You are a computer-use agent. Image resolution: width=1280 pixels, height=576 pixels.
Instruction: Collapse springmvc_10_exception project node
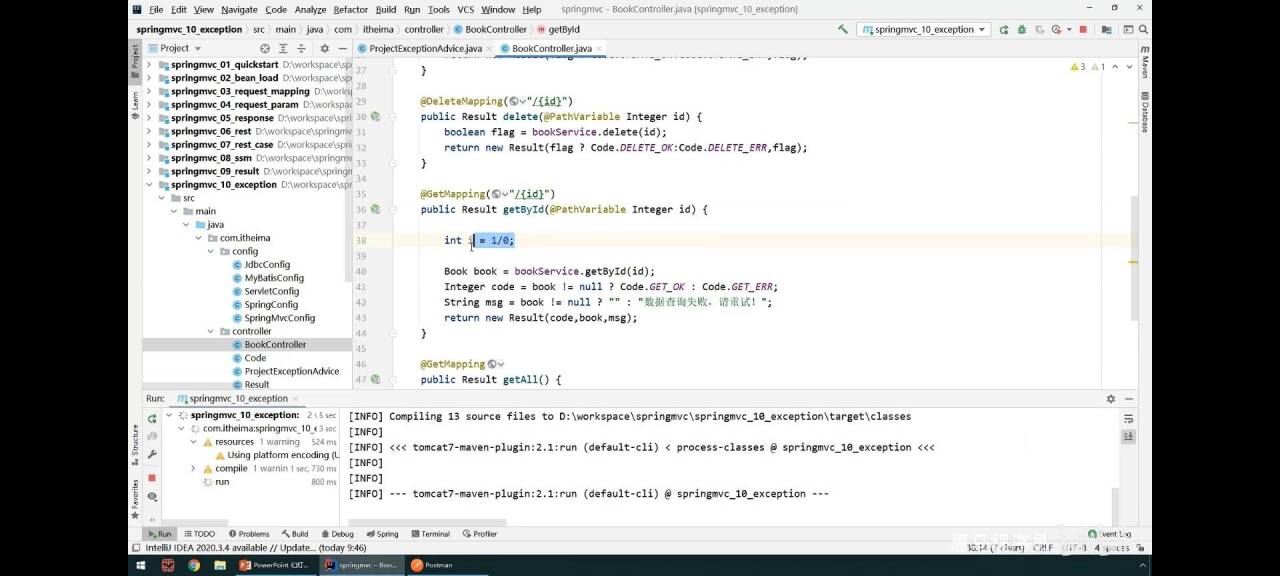[150, 185]
